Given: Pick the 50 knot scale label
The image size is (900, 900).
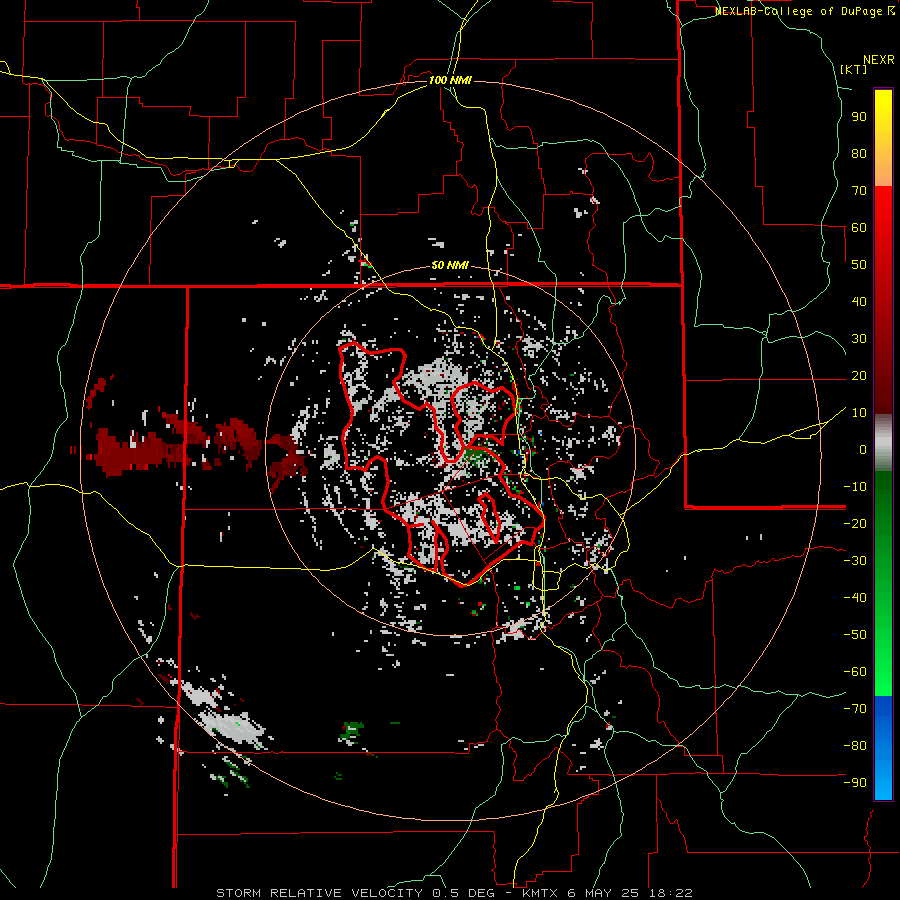Looking at the screenshot, I should (x=859, y=265).
